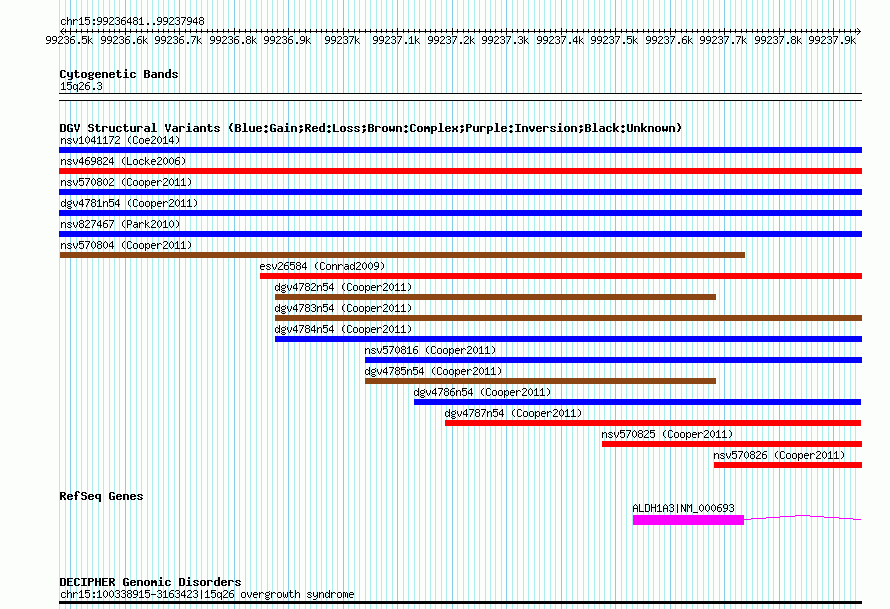
Task: Click the dgv4787n54 red loss bar
Action: (x=653, y=423)
